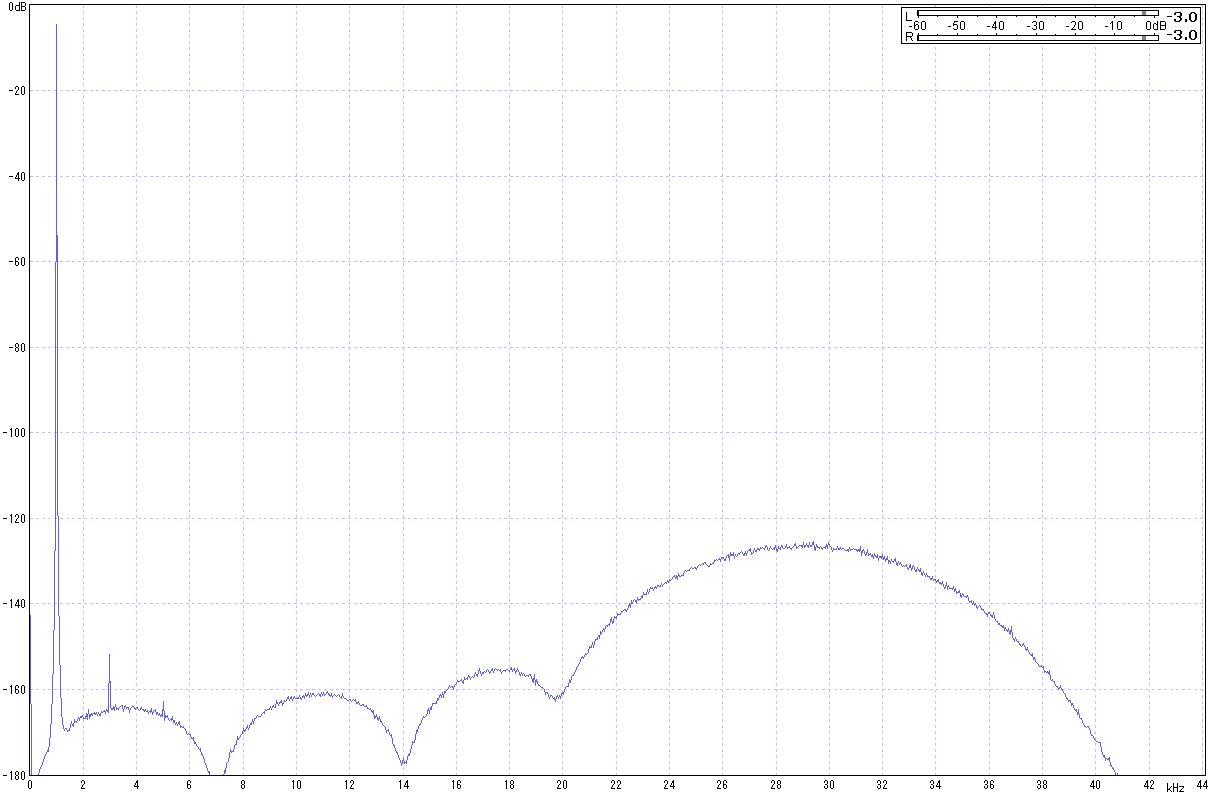Click the kHz unit label on frequency axis
The width and height of the screenshot is (1216, 795).
[1175, 787]
